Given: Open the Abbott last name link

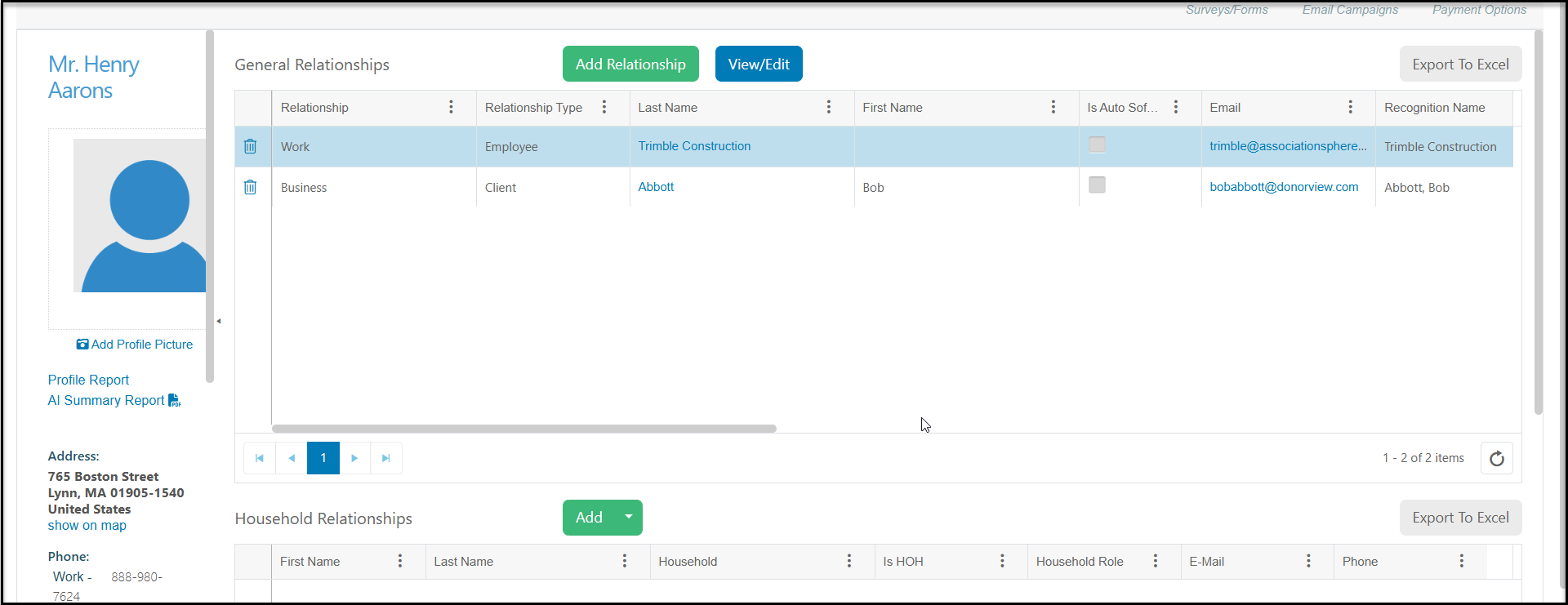Looking at the screenshot, I should click(x=656, y=187).
